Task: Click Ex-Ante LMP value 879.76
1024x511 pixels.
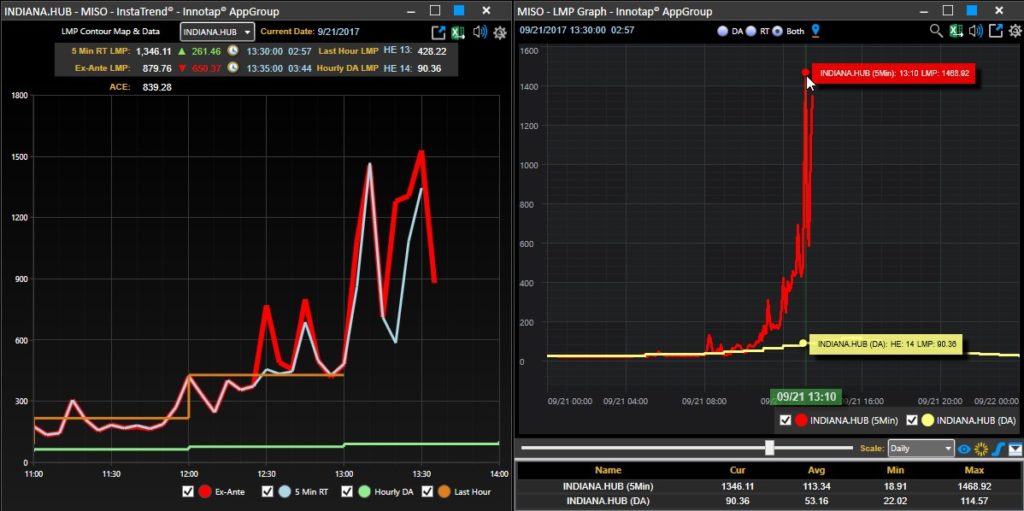Action: pyautogui.click(x=157, y=68)
